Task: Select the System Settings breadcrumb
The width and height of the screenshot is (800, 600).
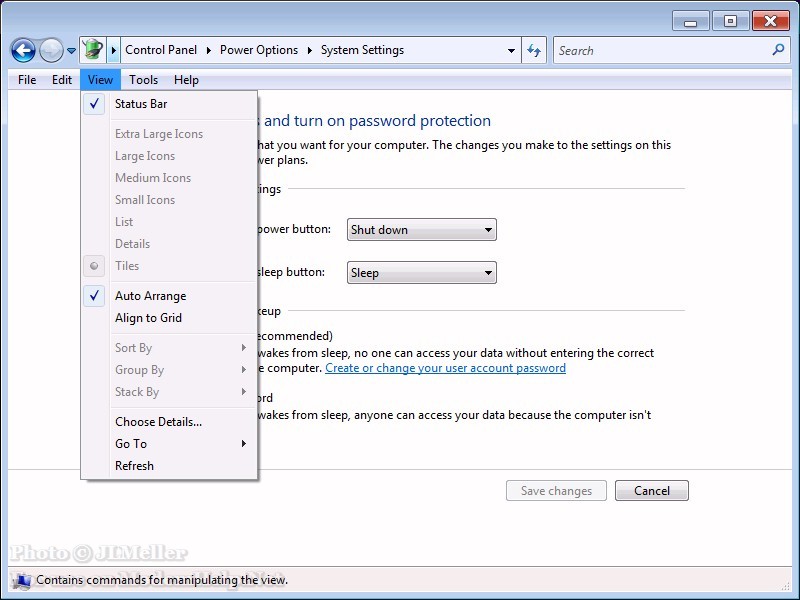Action: click(362, 50)
